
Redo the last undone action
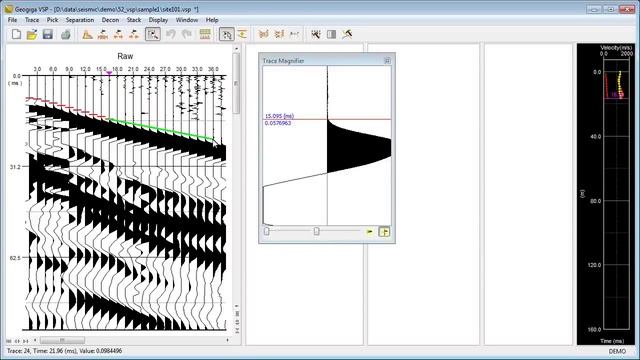pos(187,34)
